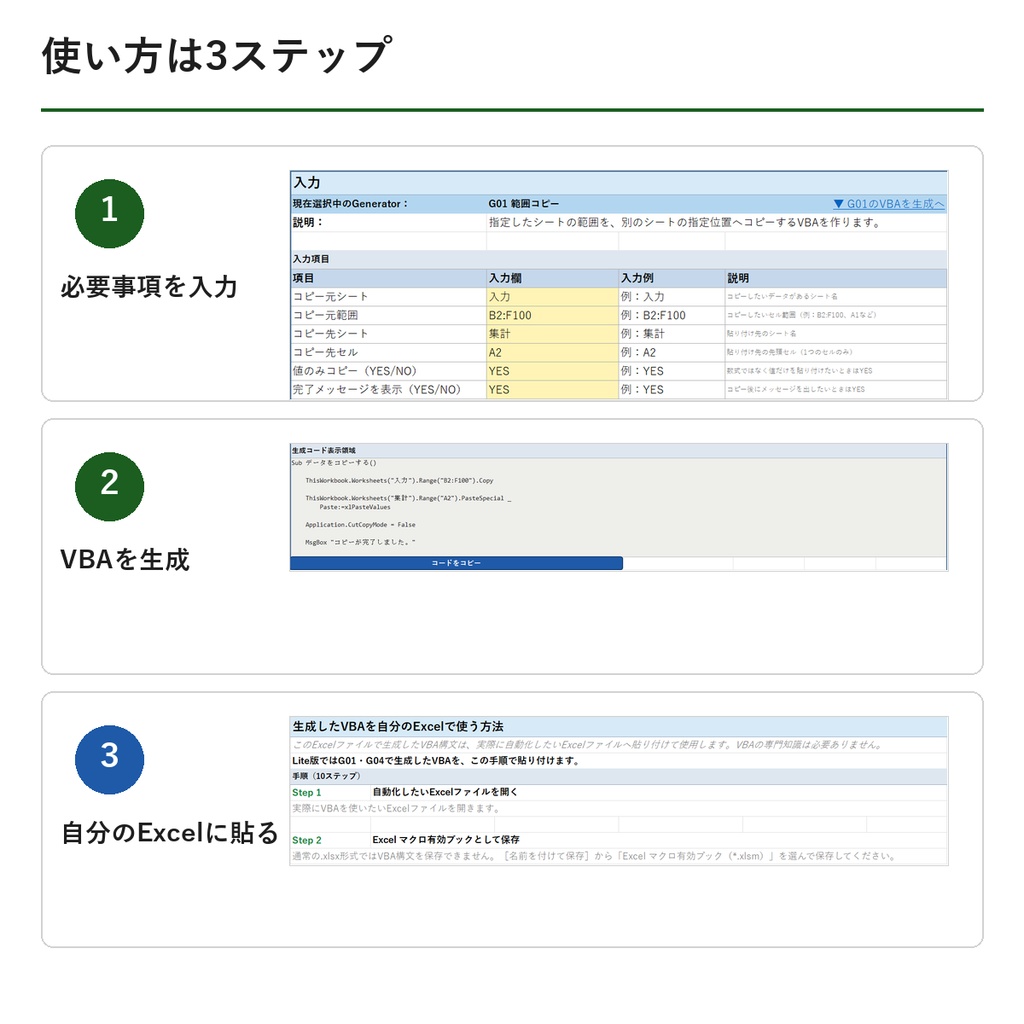
Task: Select the コピー先セル input cell 'A2'
Action: (x=552, y=353)
